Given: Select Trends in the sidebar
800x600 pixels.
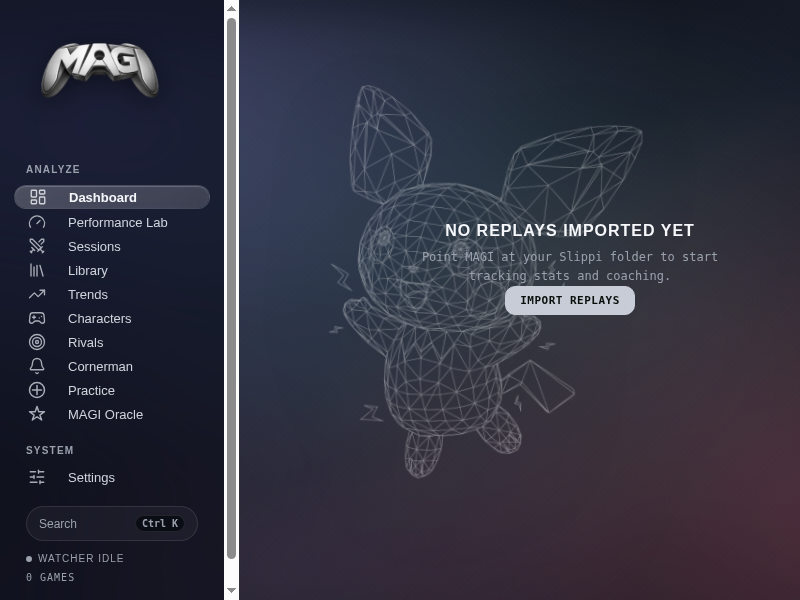Looking at the screenshot, I should [x=112, y=294].
